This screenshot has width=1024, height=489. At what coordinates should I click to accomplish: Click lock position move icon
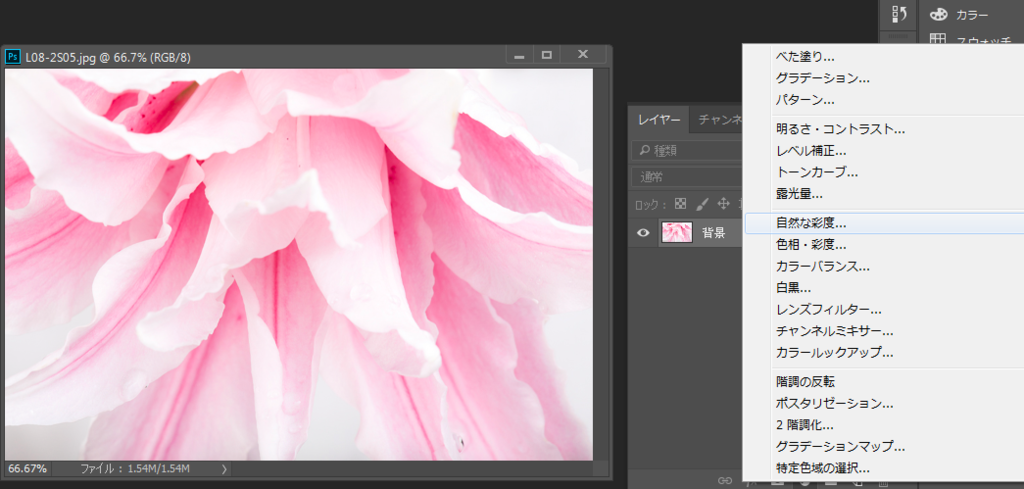(723, 203)
